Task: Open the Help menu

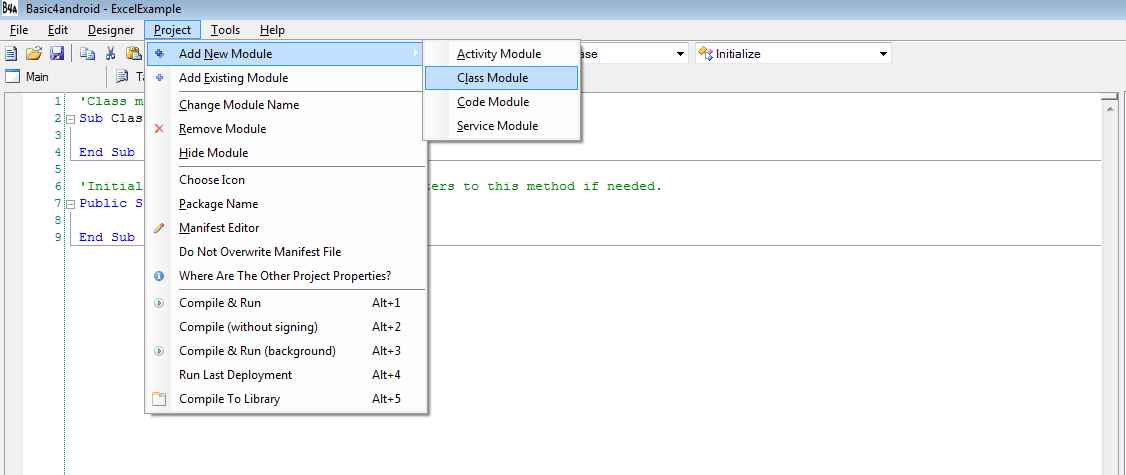Action: [x=272, y=30]
